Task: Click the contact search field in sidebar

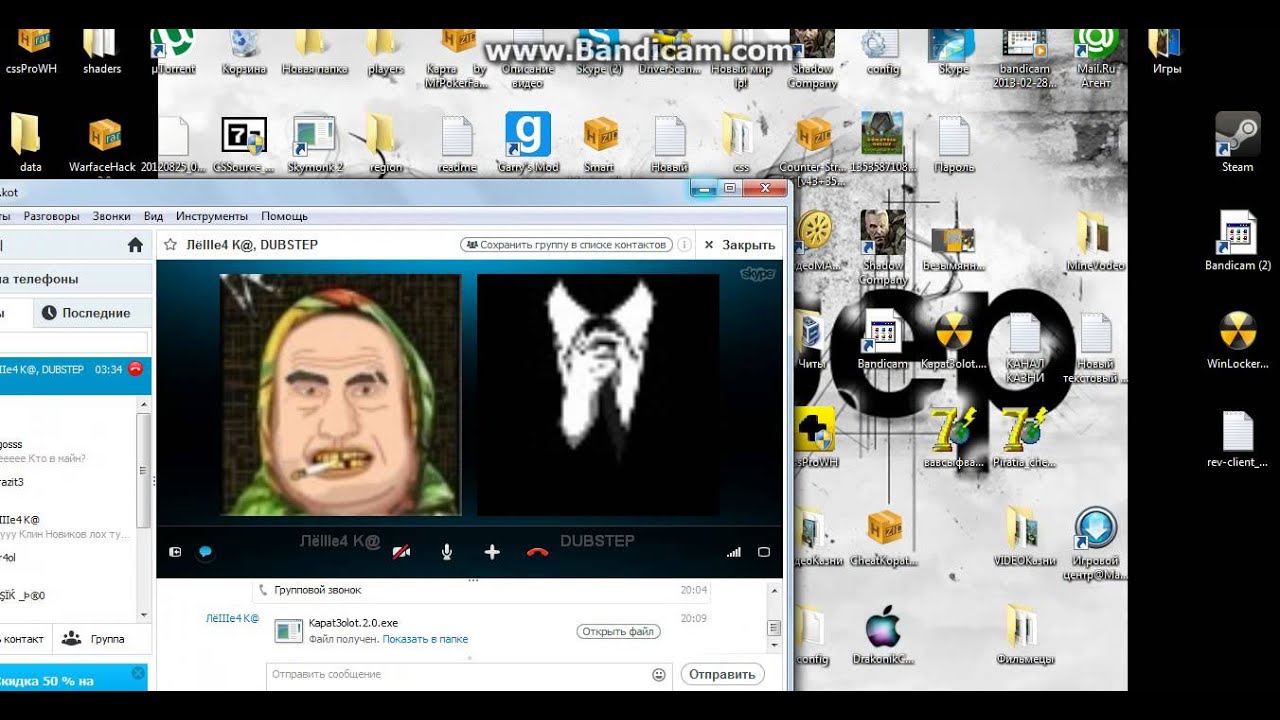Action: (x=73, y=343)
